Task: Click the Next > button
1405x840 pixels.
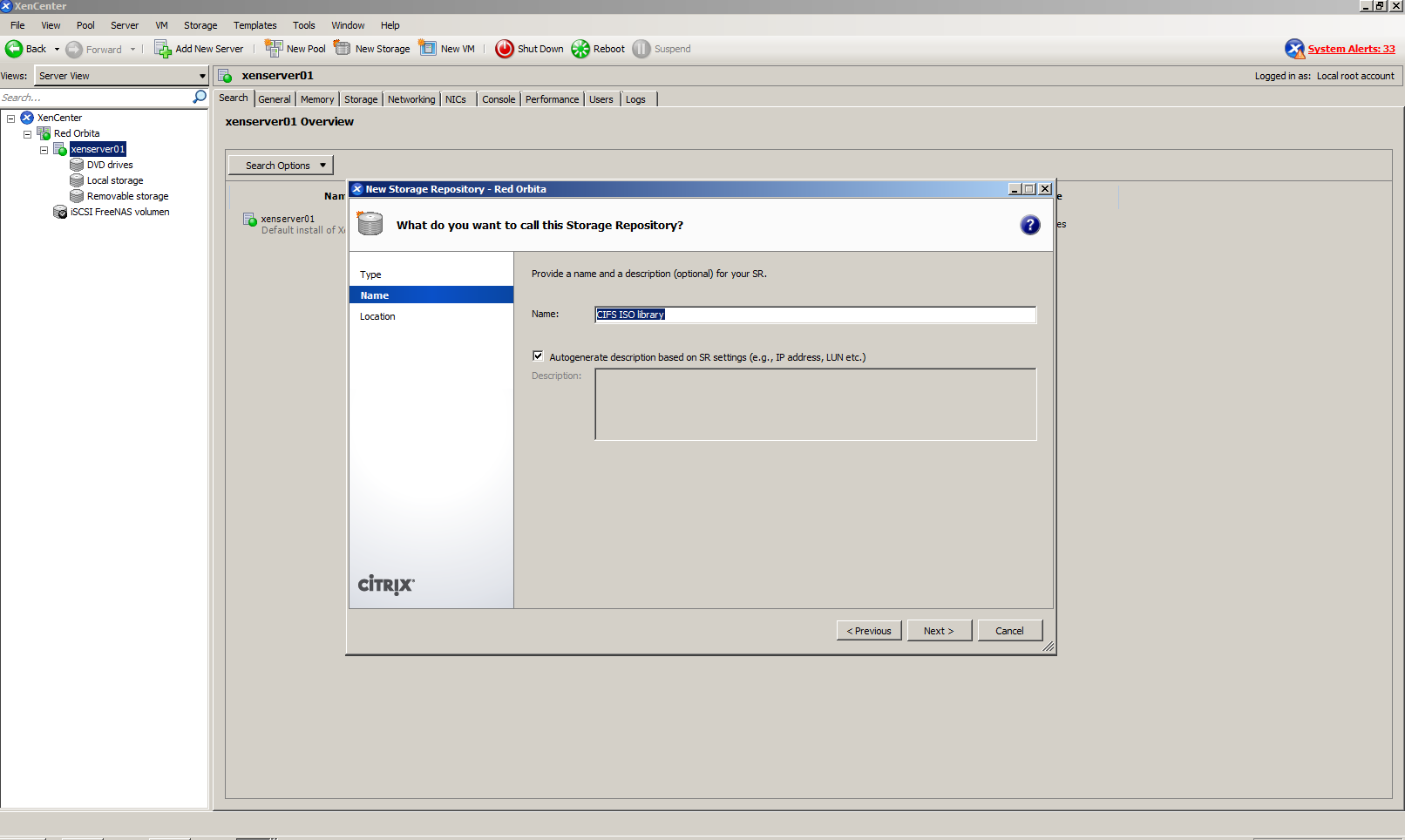Action: [x=939, y=631]
